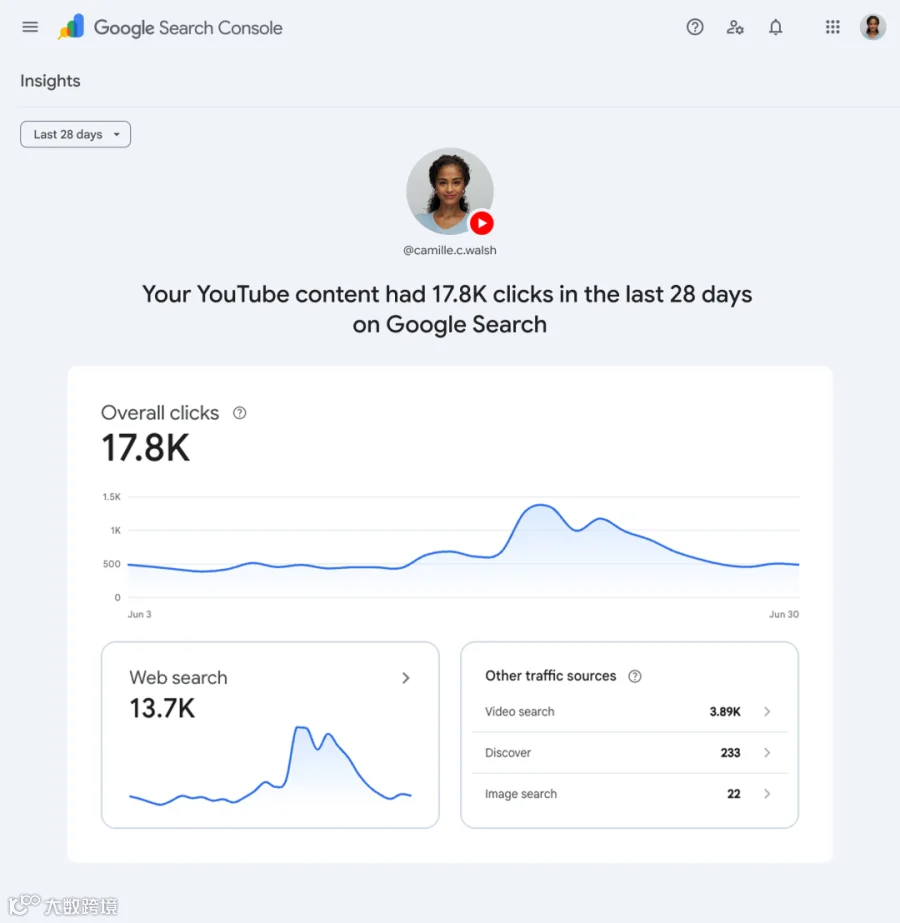The height and width of the screenshot is (923, 900).
Task: Click the Insights page heading
Action: coord(50,81)
